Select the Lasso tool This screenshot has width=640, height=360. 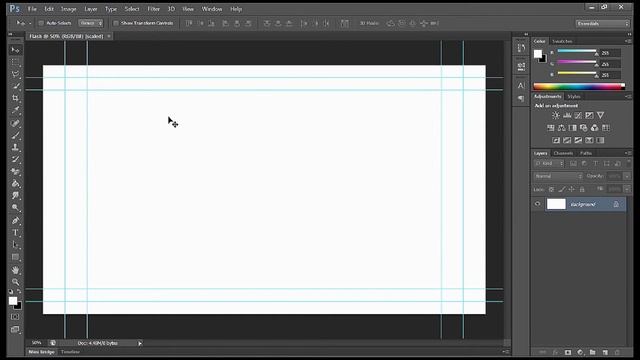(15, 74)
